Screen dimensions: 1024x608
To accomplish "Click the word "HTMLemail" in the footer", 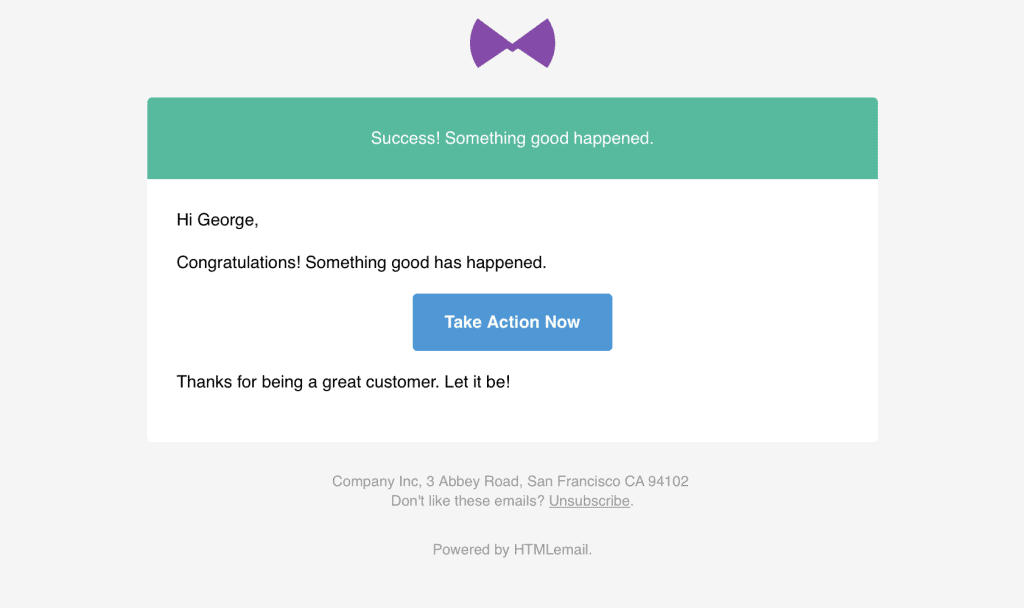I will tap(551, 550).
